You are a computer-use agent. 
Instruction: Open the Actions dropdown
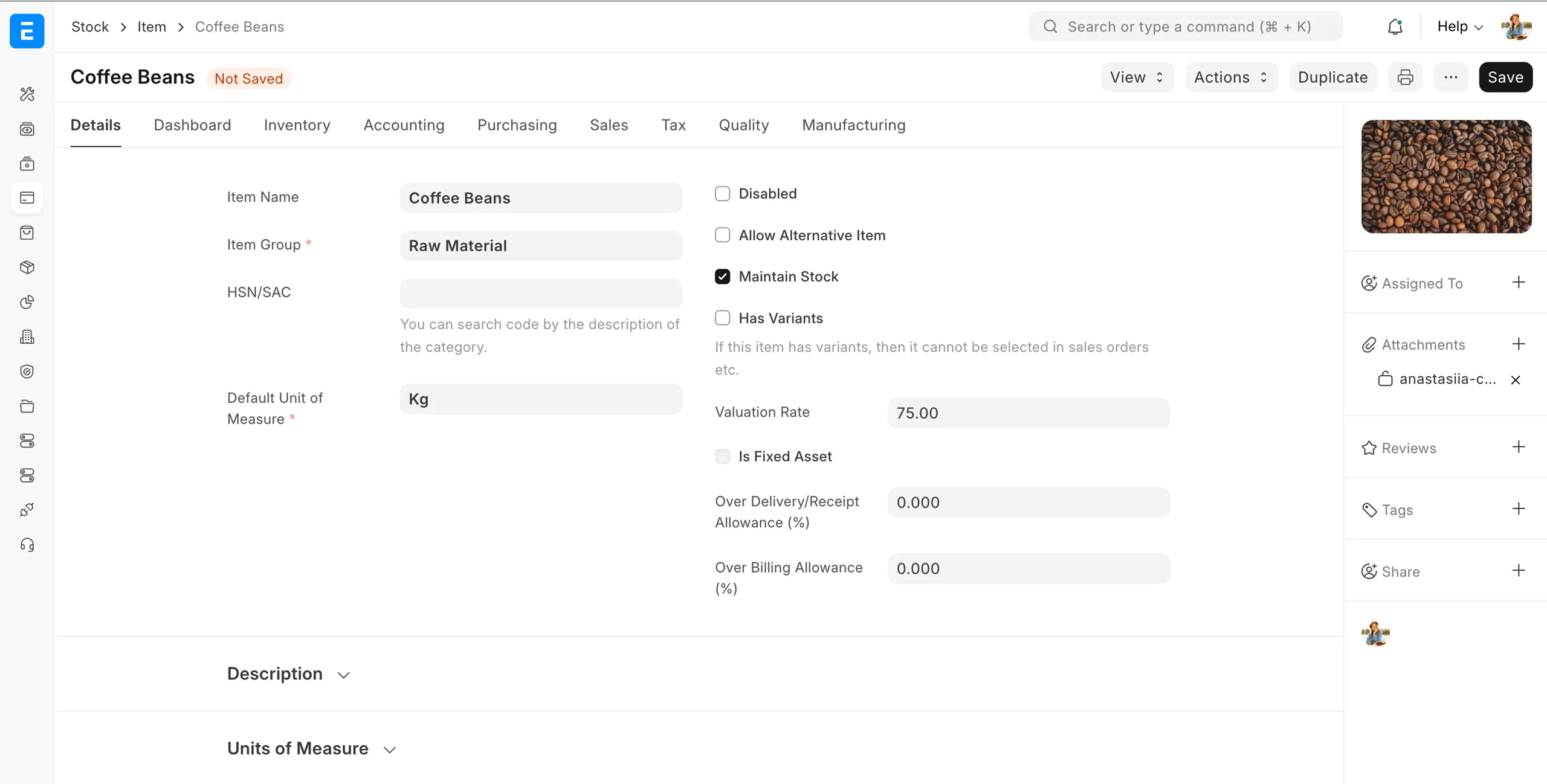pyautogui.click(x=1230, y=77)
